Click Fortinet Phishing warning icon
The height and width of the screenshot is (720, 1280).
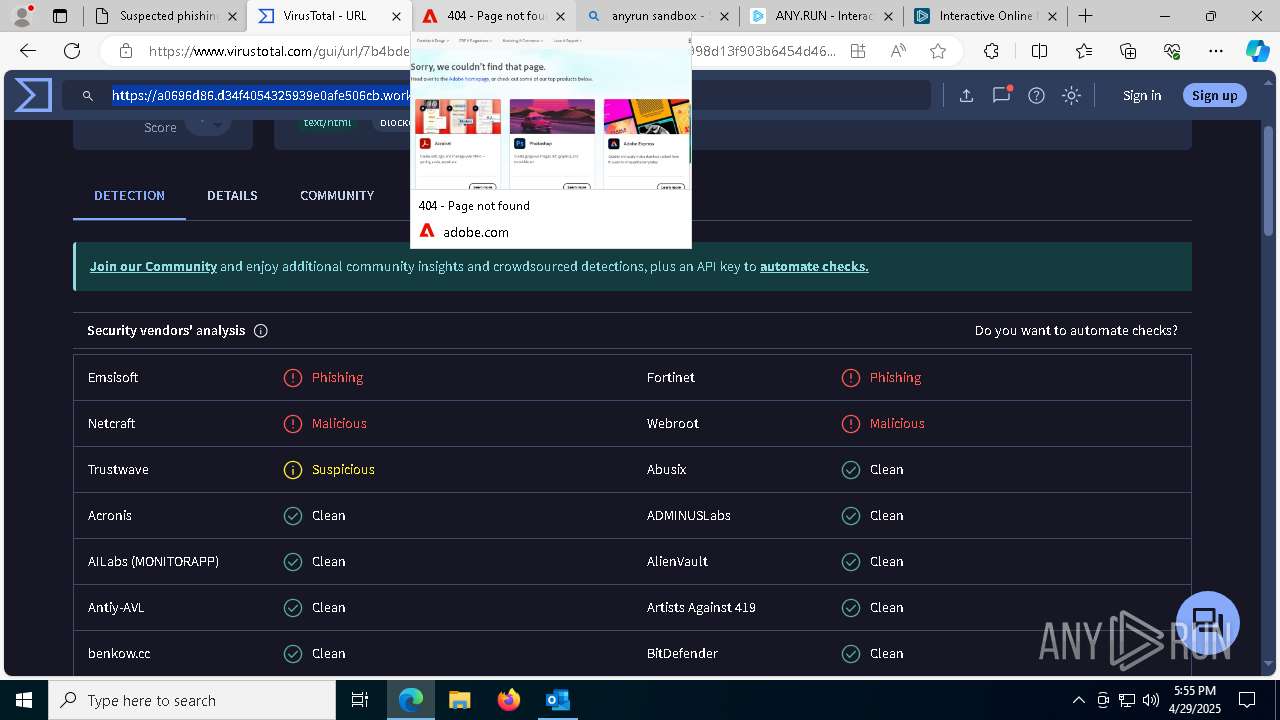point(851,378)
